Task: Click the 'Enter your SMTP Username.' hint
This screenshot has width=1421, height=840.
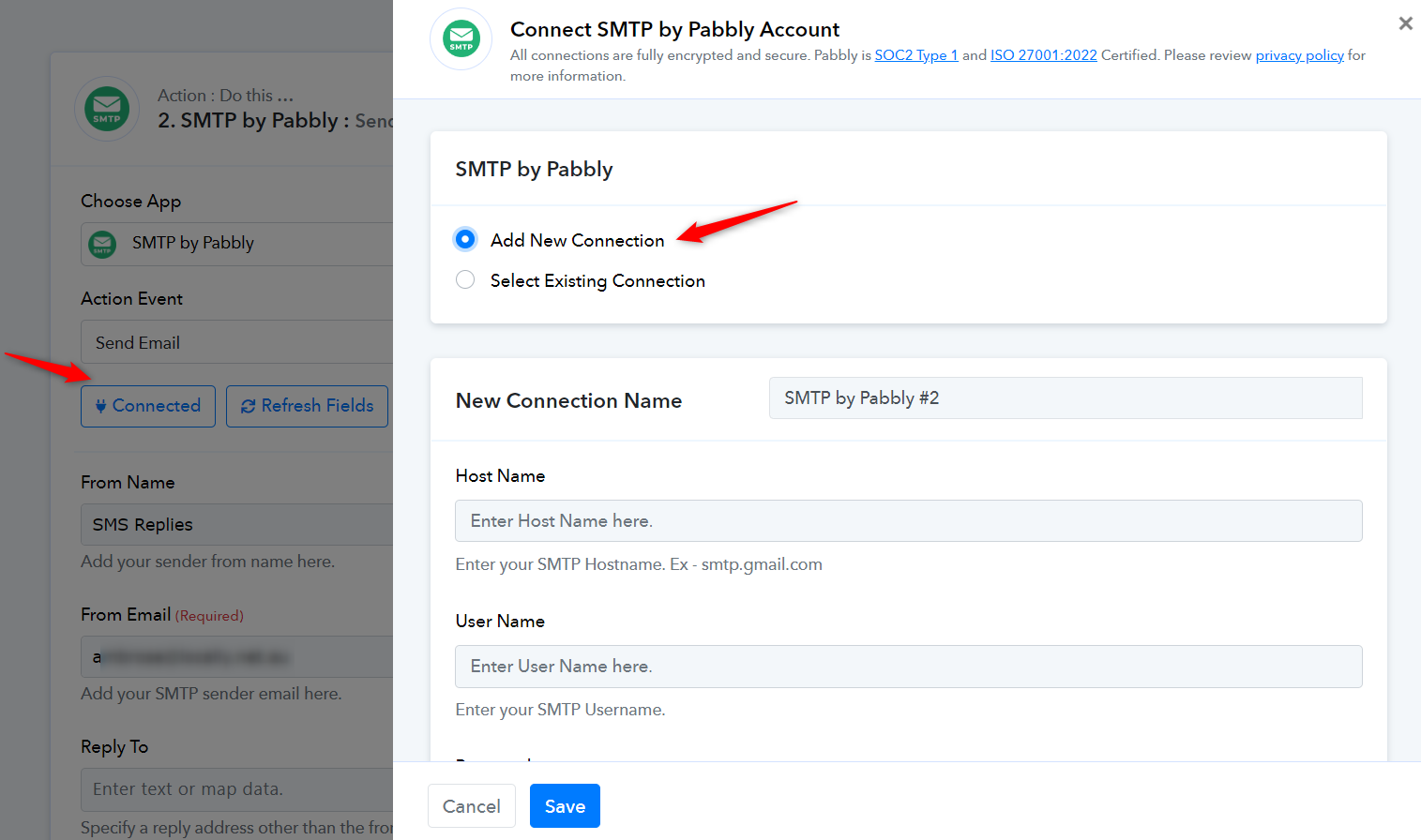Action: (560, 710)
